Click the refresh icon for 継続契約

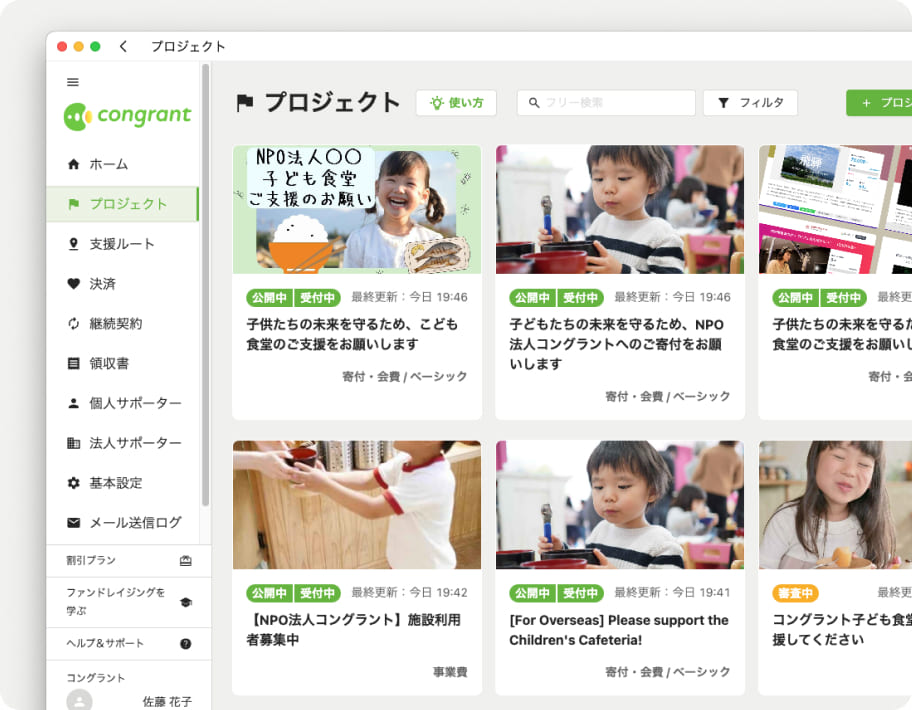(73, 323)
